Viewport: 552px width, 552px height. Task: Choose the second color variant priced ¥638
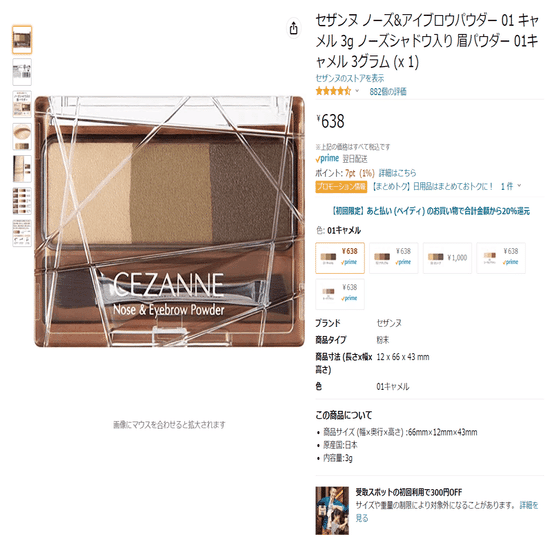click(x=394, y=258)
